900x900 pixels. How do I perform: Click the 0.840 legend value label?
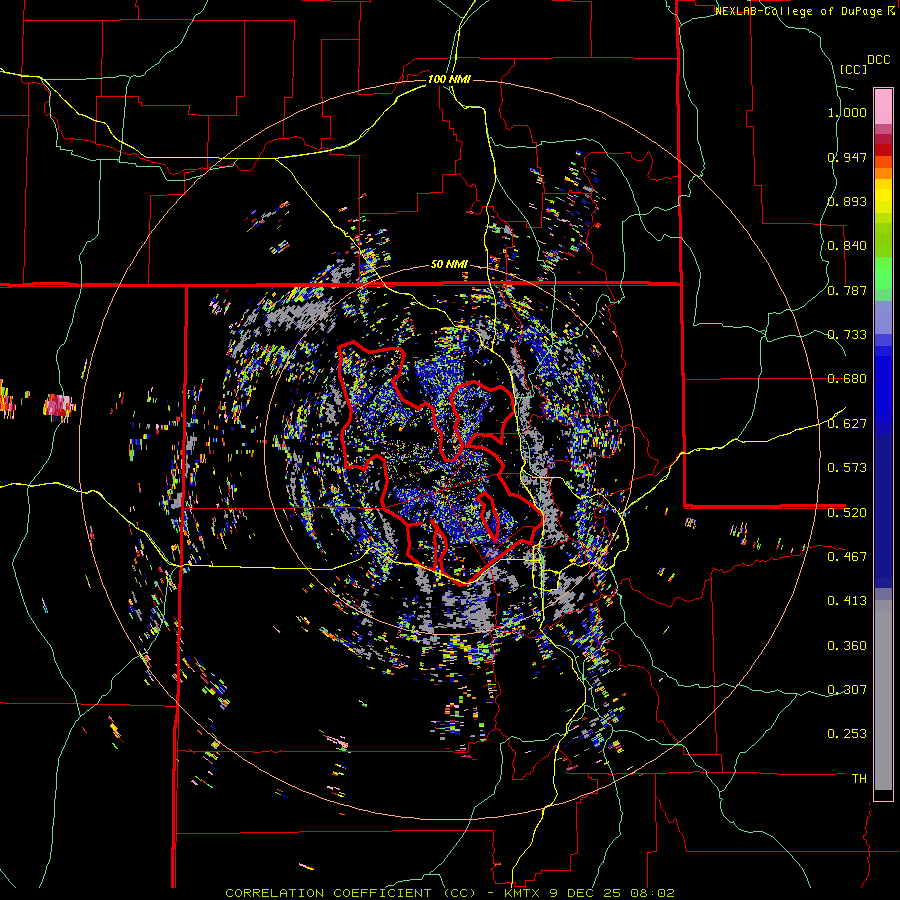[x=847, y=245]
